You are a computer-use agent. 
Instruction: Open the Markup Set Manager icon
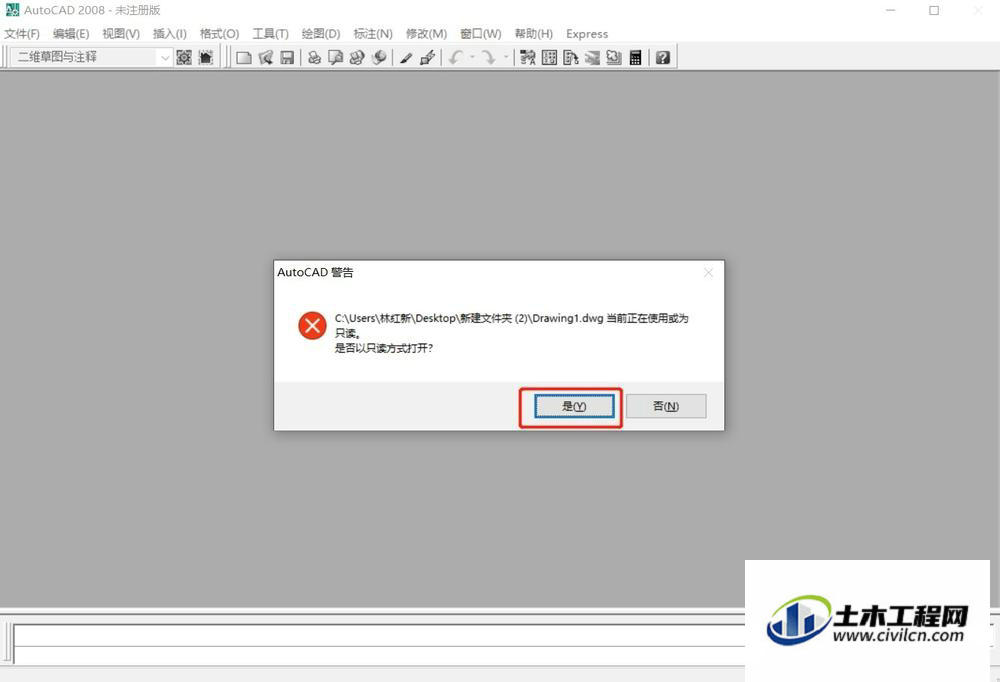614,57
